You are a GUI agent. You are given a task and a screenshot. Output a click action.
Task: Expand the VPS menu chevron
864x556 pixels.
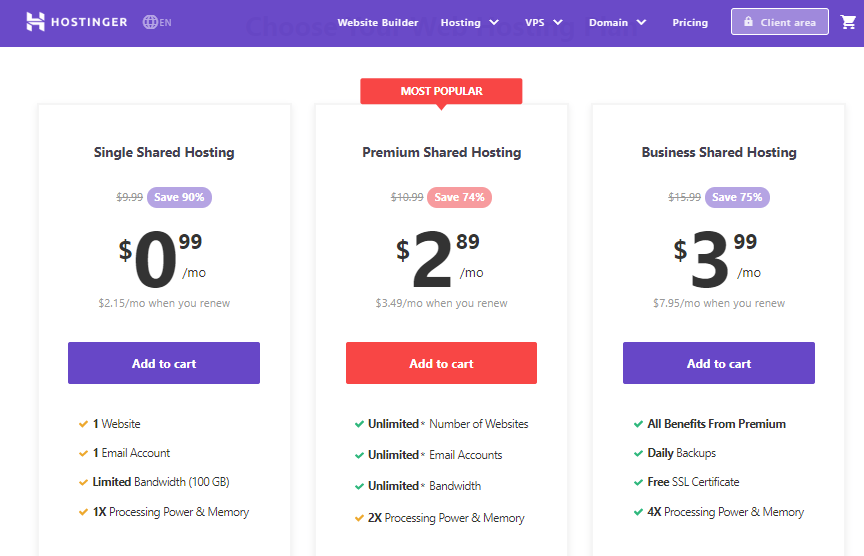coord(558,23)
